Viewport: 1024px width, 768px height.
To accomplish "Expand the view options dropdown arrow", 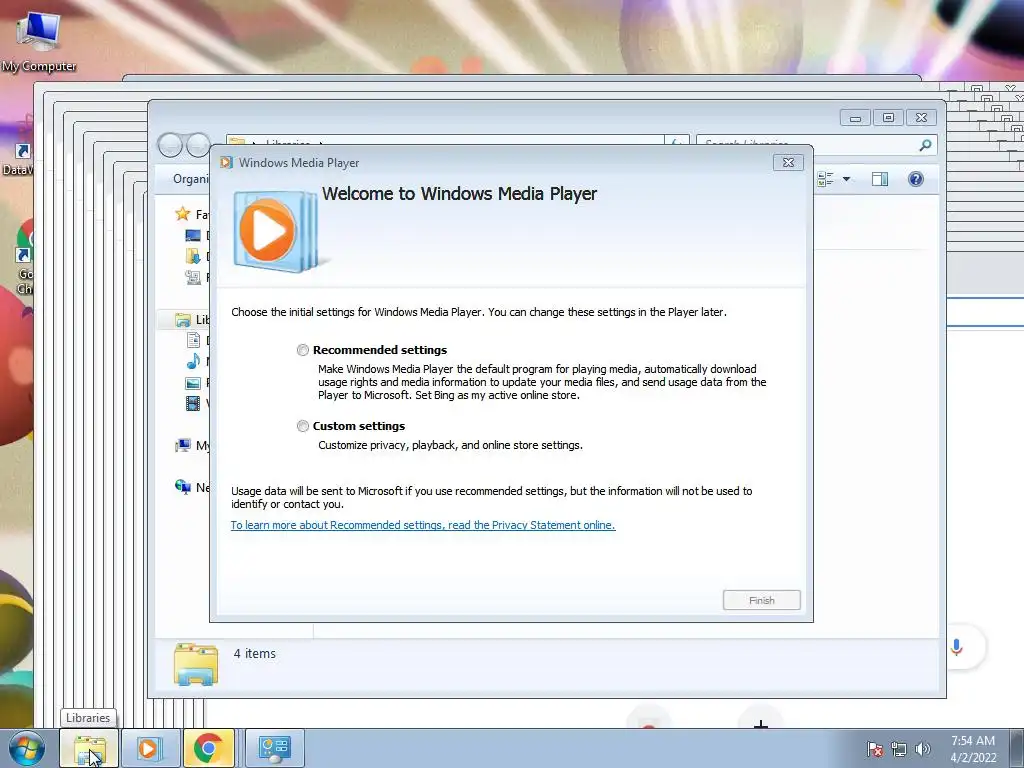I will pyautogui.click(x=846, y=179).
